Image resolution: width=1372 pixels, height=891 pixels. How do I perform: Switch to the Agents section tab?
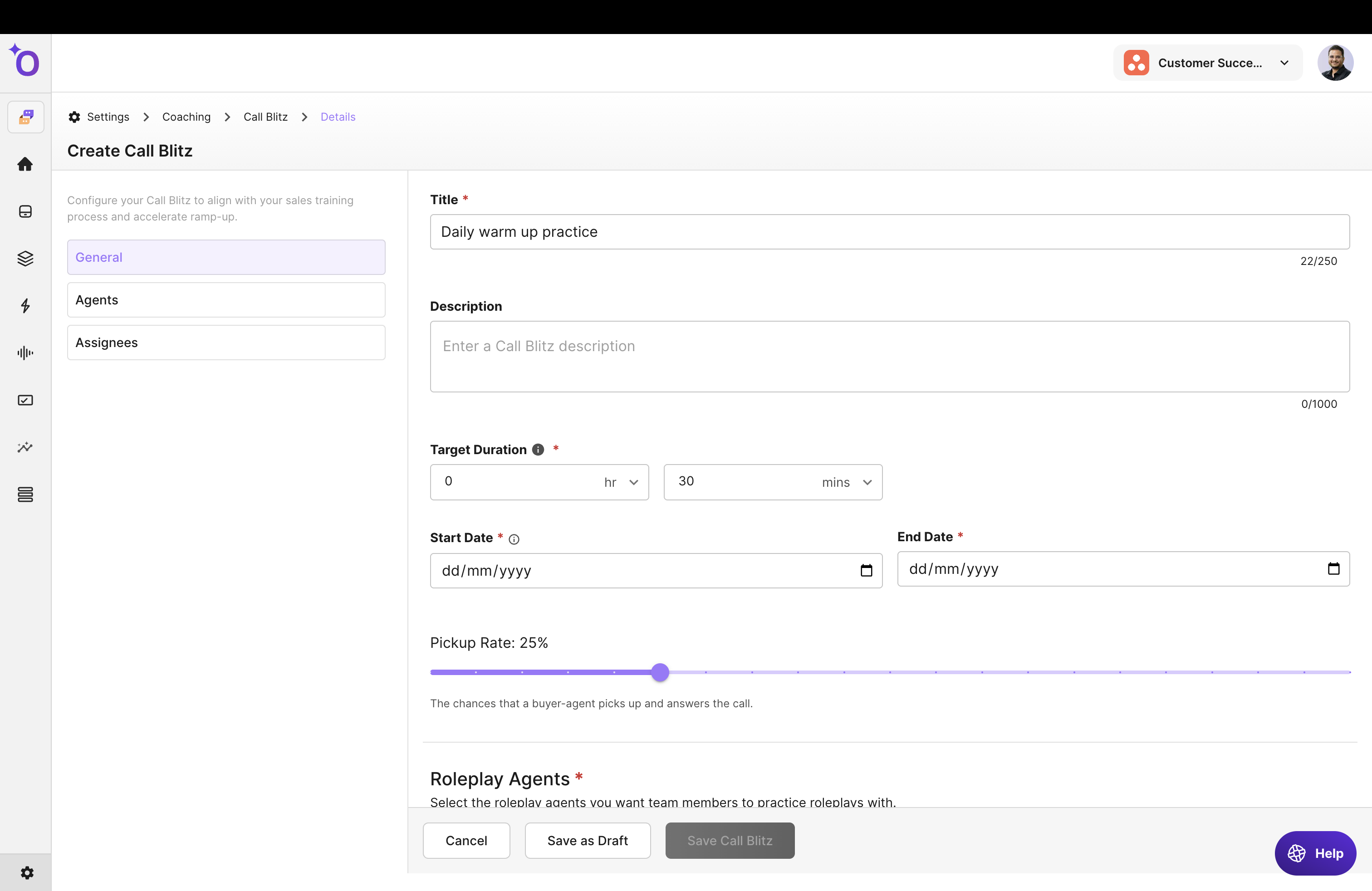[x=226, y=300]
